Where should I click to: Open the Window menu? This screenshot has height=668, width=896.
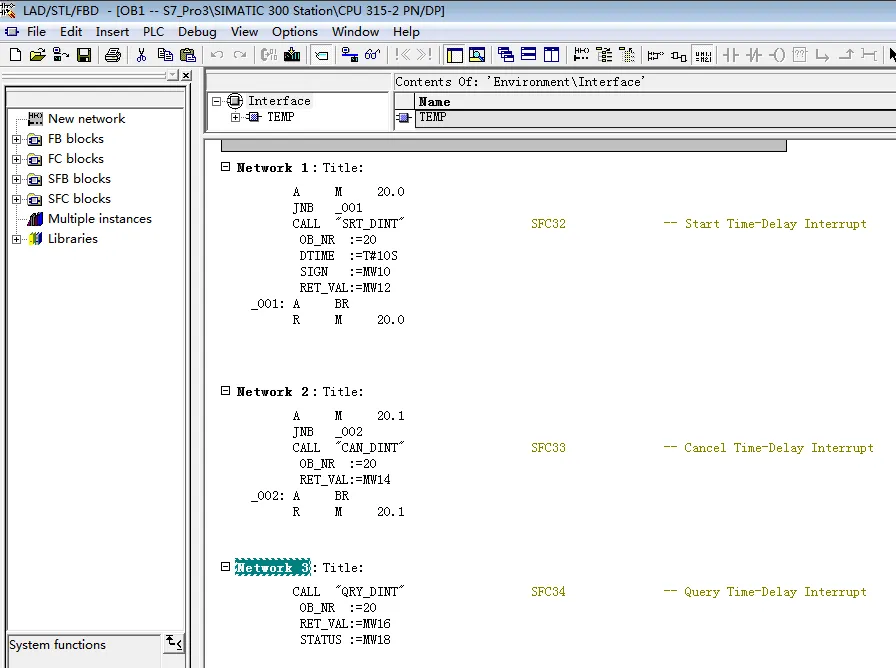tap(355, 31)
